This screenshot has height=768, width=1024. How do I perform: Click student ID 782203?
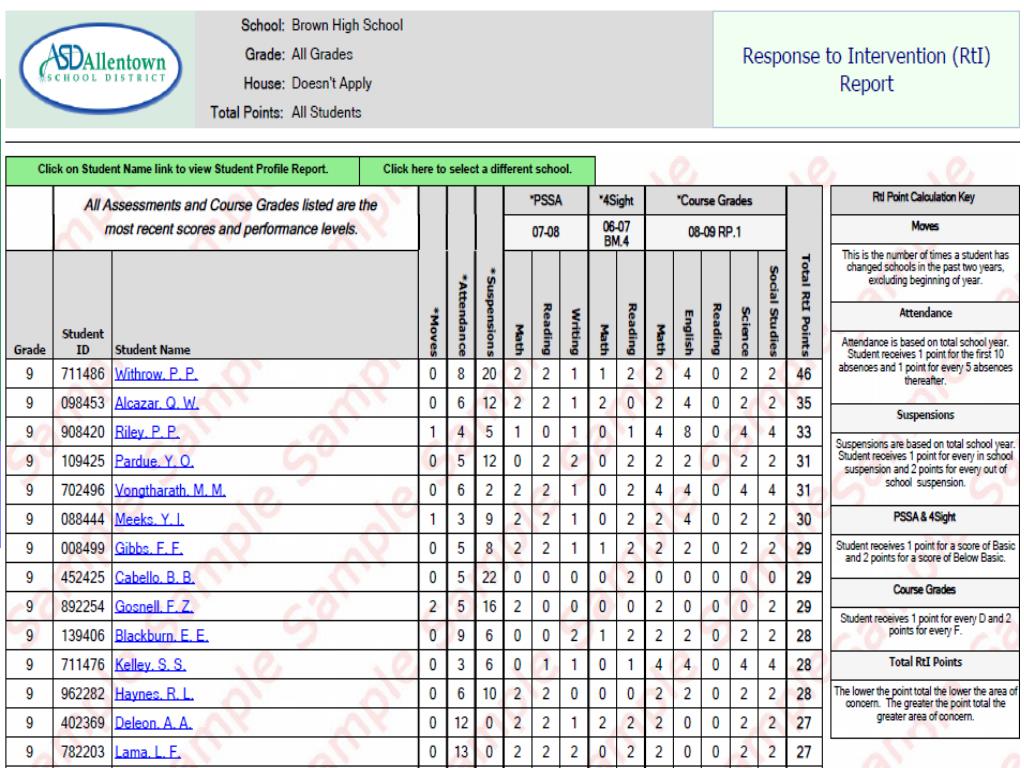[x=82, y=752]
